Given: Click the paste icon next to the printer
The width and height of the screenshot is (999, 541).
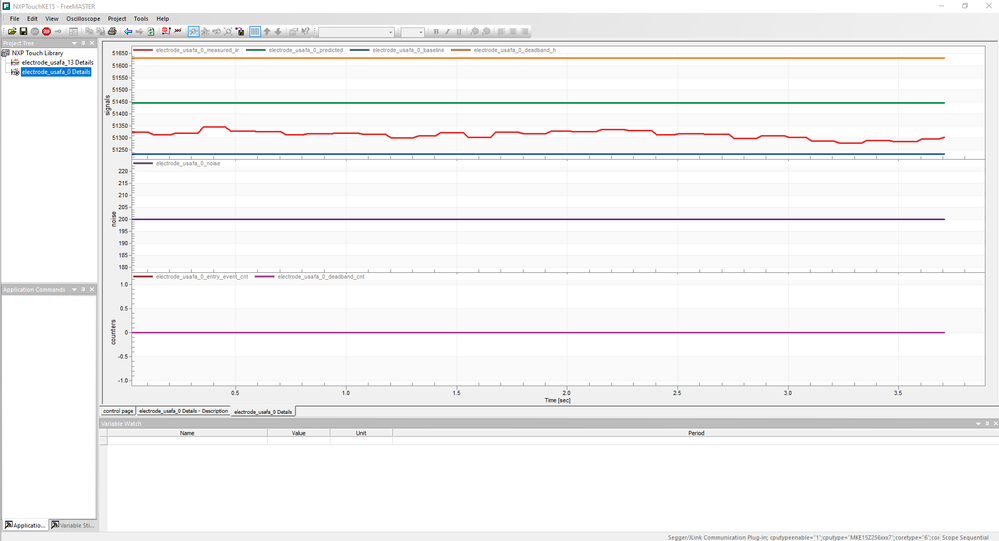Looking at the screenshot, I should pyautogui.click(x=101, y=31).
